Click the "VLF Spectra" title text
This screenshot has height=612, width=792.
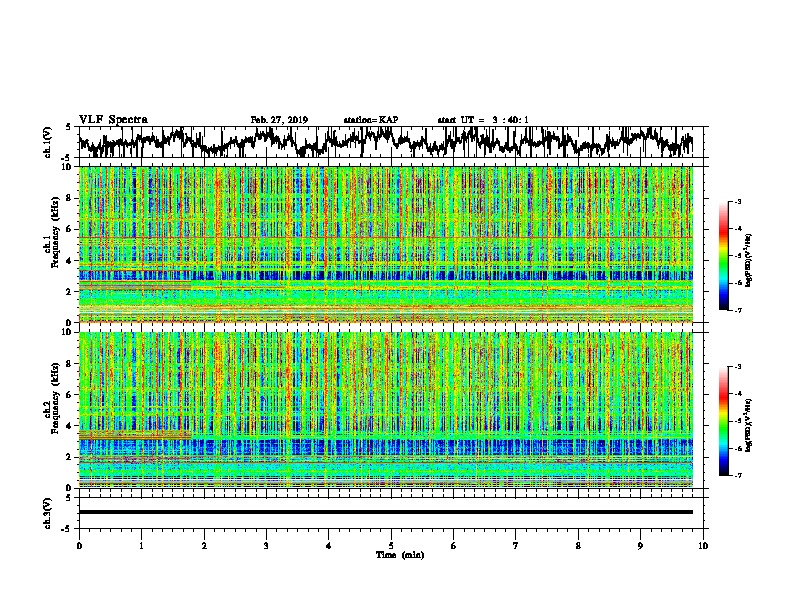tap(113, 120)
